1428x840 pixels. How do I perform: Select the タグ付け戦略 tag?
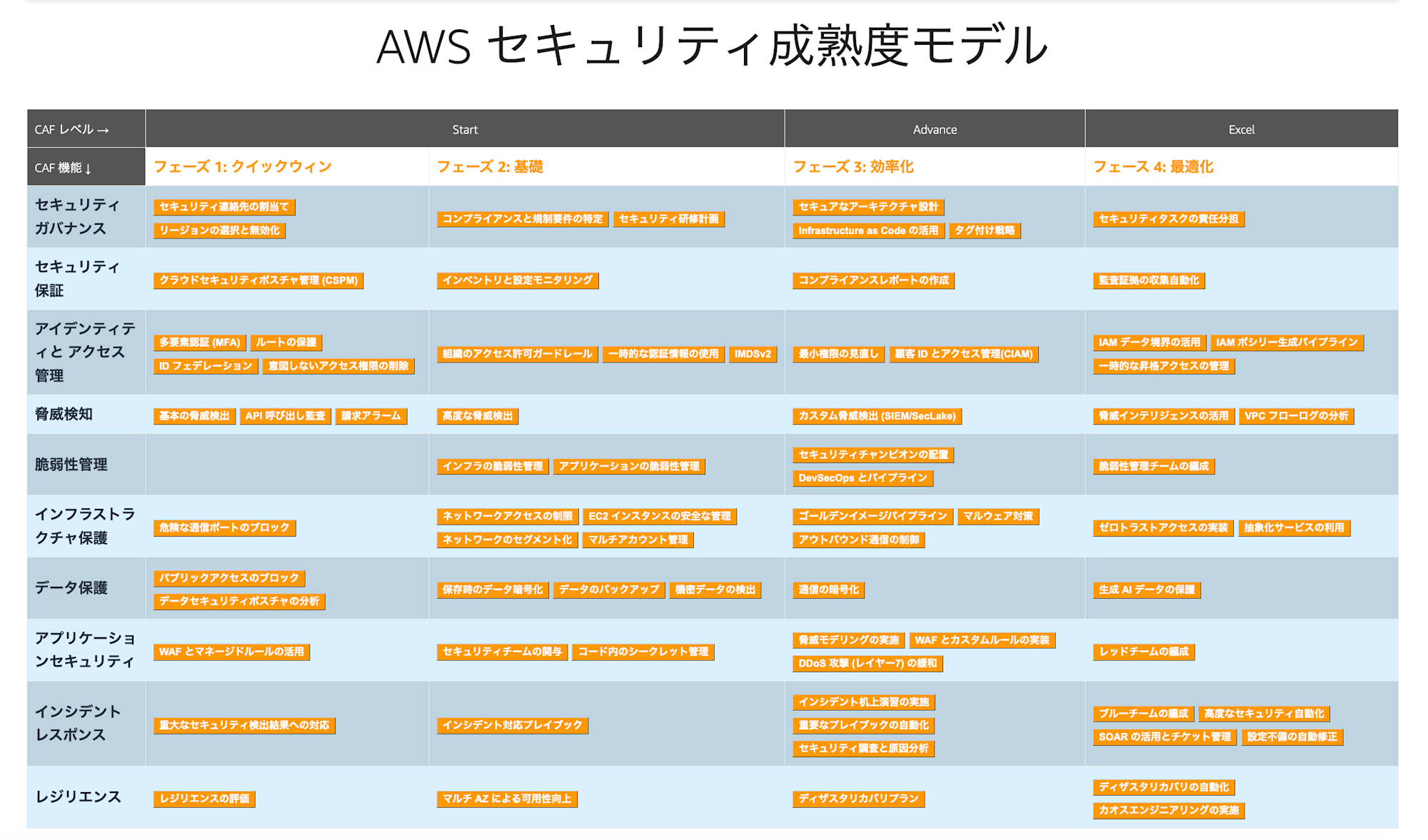pyautogui.click(x=985, y=231)
